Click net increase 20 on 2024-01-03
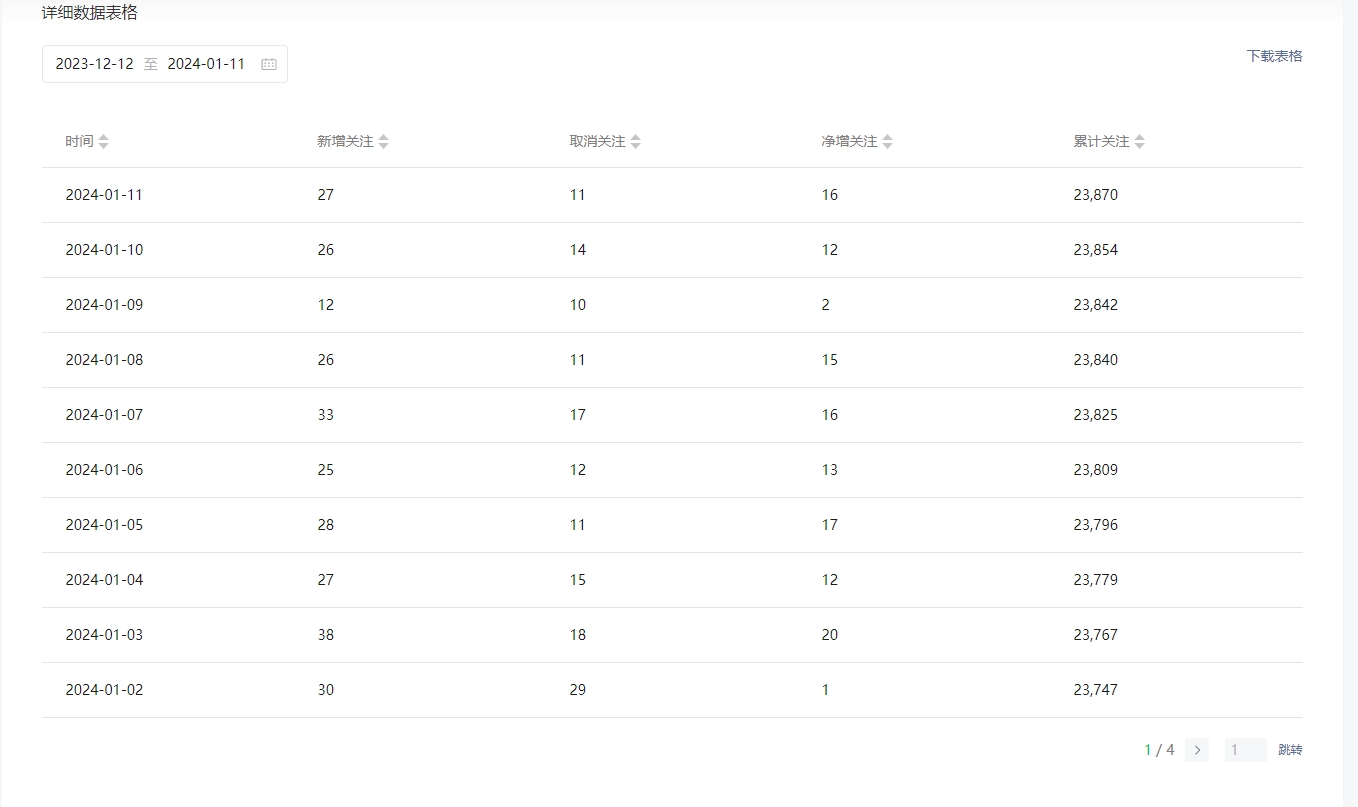 click(830, 635)
